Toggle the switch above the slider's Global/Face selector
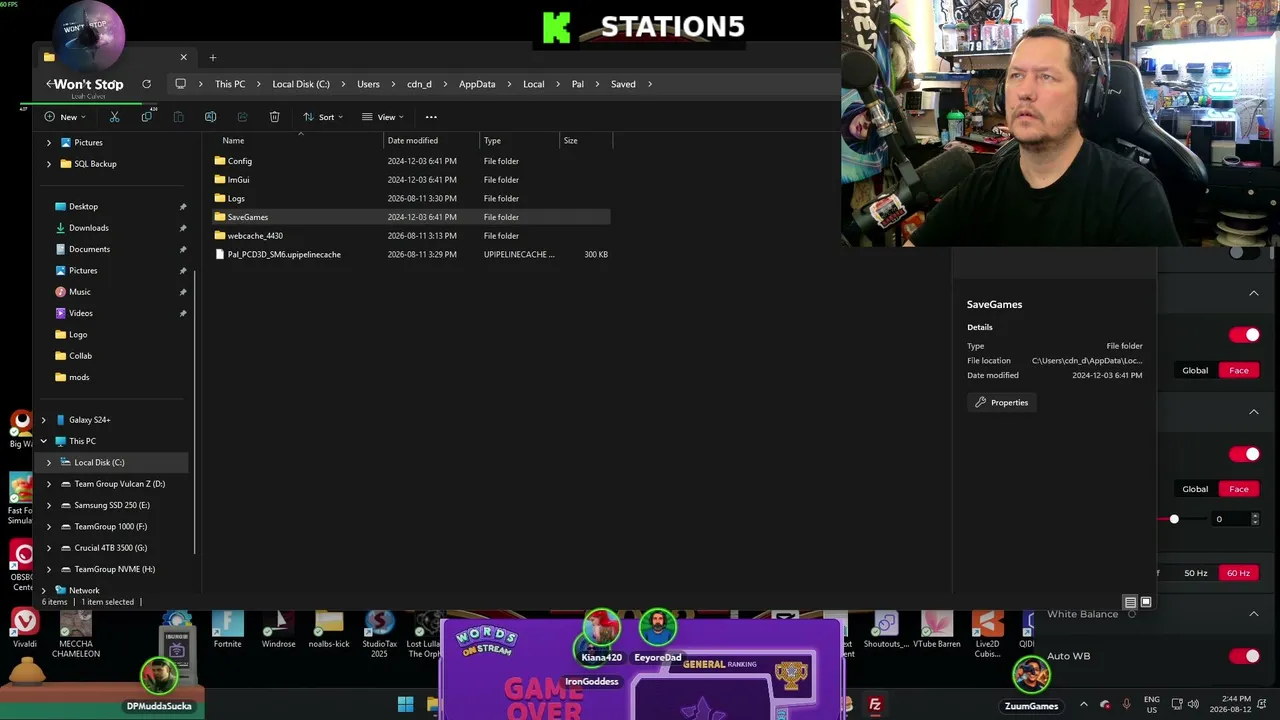Viewport: 1280px width, 720px height. click(1244, 454)
